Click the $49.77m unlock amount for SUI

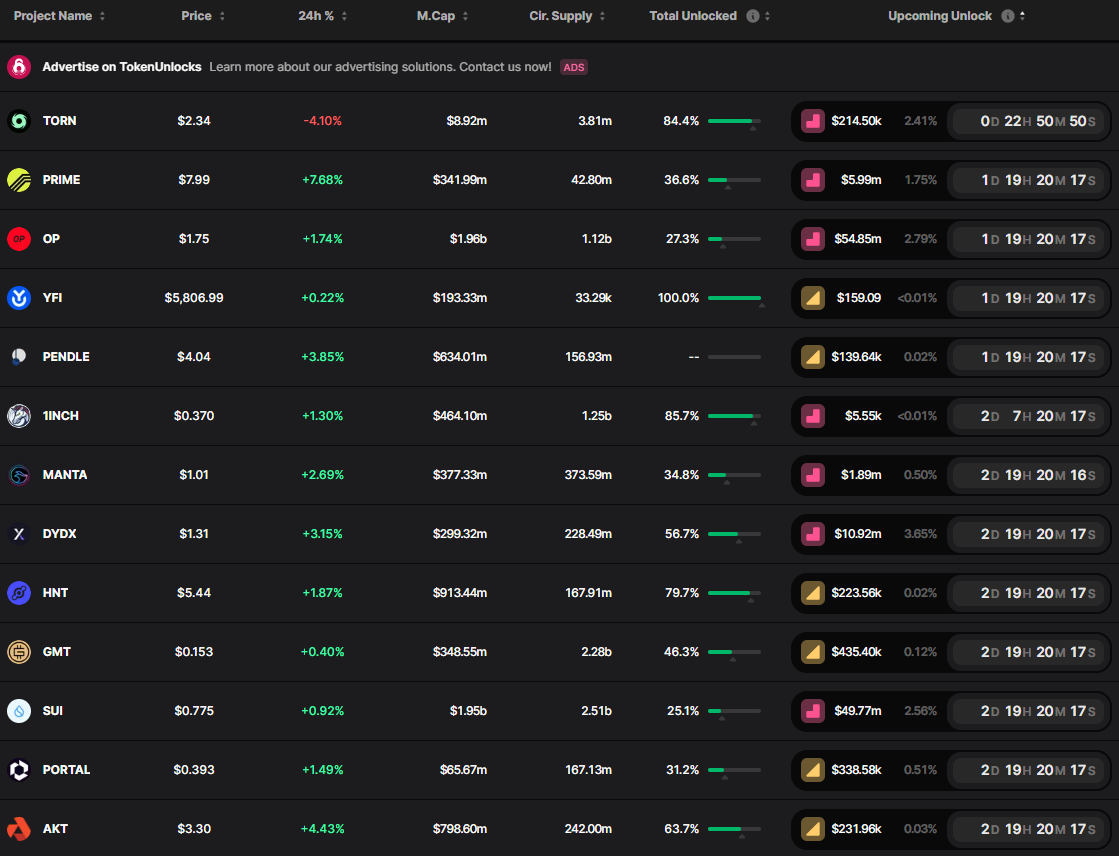click(858, 710)
